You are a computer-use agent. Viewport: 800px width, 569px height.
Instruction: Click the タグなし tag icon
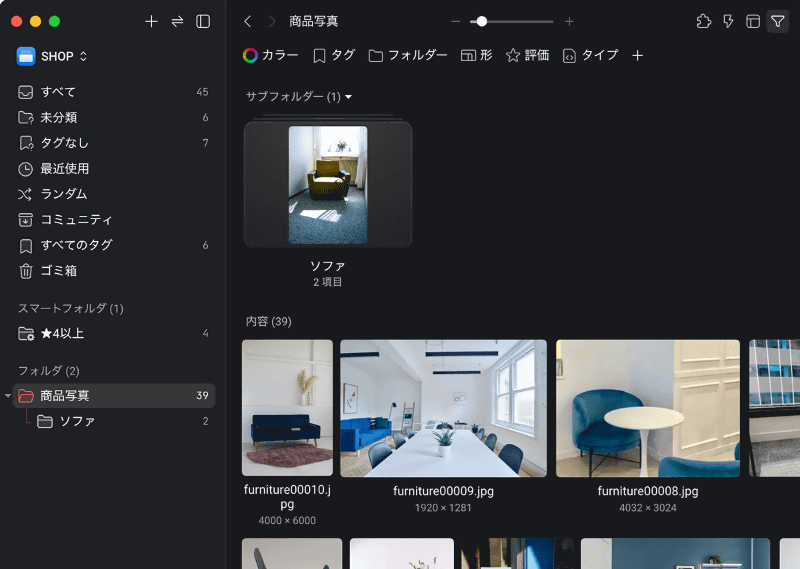[26, 143]
